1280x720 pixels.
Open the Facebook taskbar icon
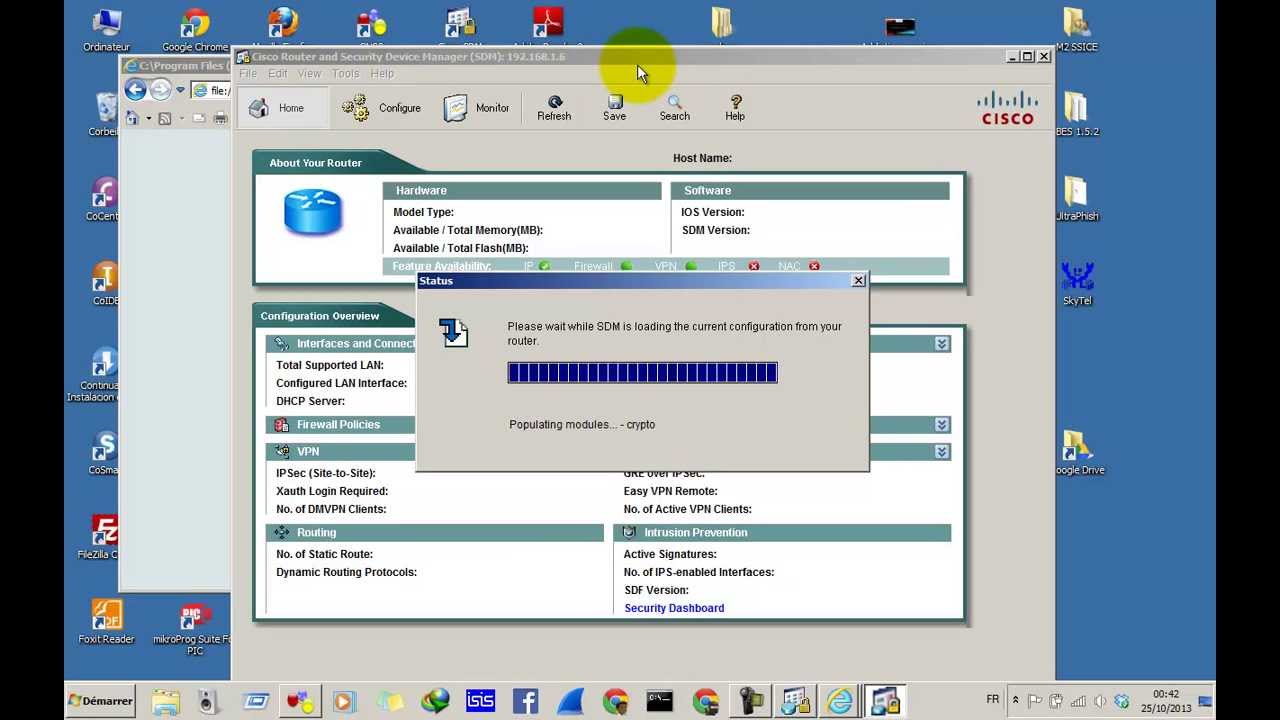point(525,701)
